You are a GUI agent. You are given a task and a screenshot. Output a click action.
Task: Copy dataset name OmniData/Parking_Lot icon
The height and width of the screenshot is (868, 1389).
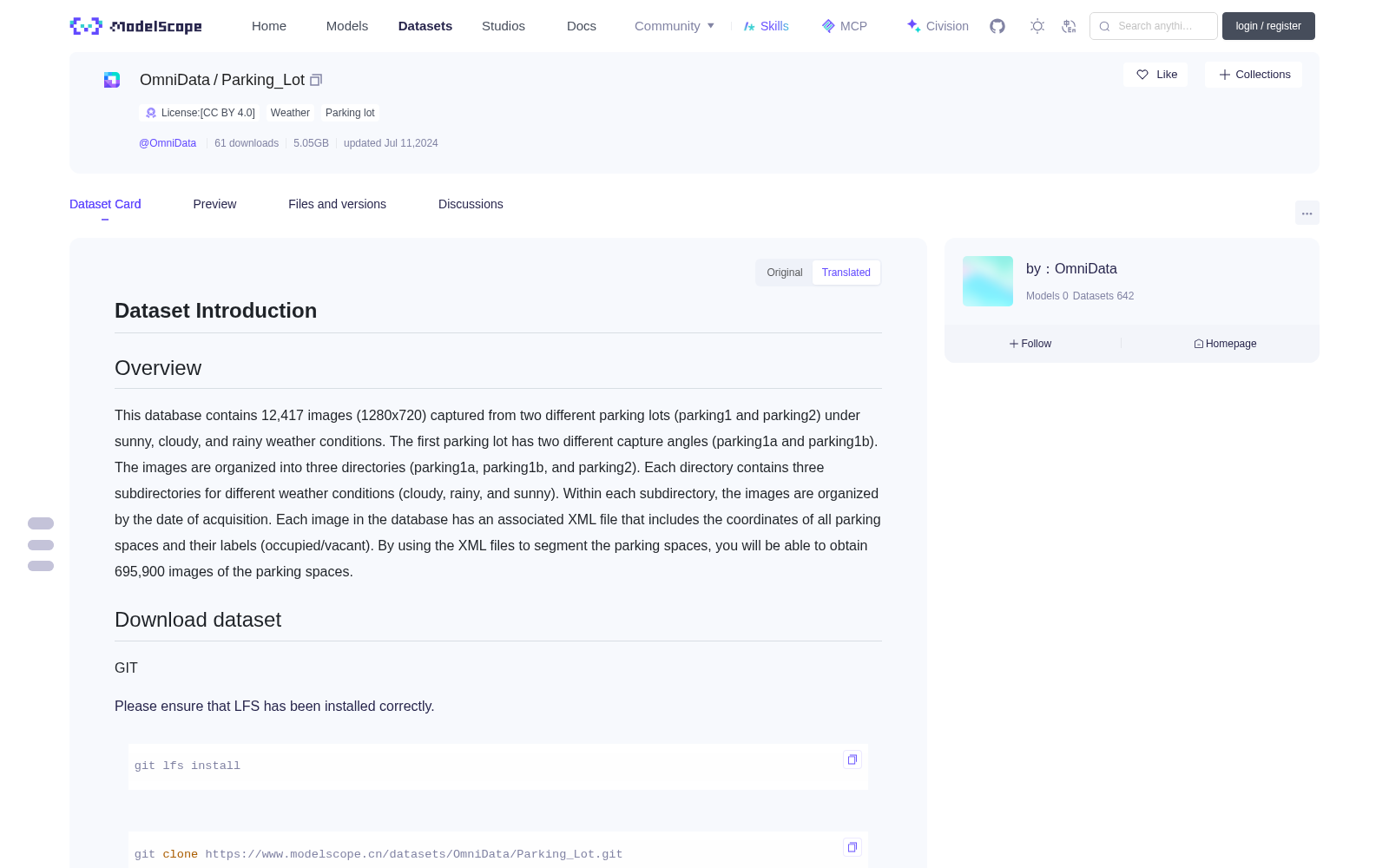tap(316, 80)
